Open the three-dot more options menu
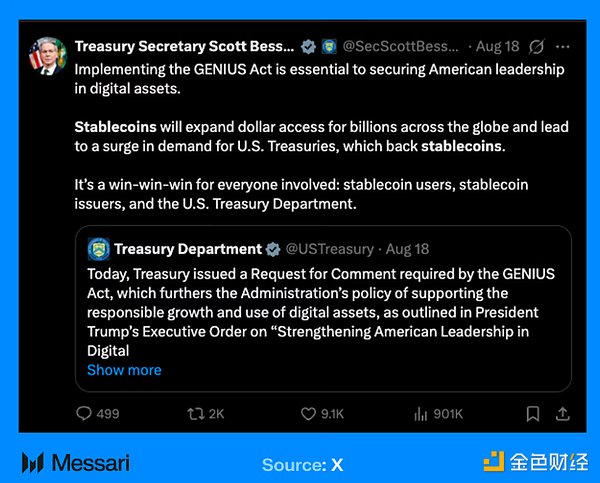The height and width of the screenshot is (483, 600). pyautogui.click(x=565, y=47)
